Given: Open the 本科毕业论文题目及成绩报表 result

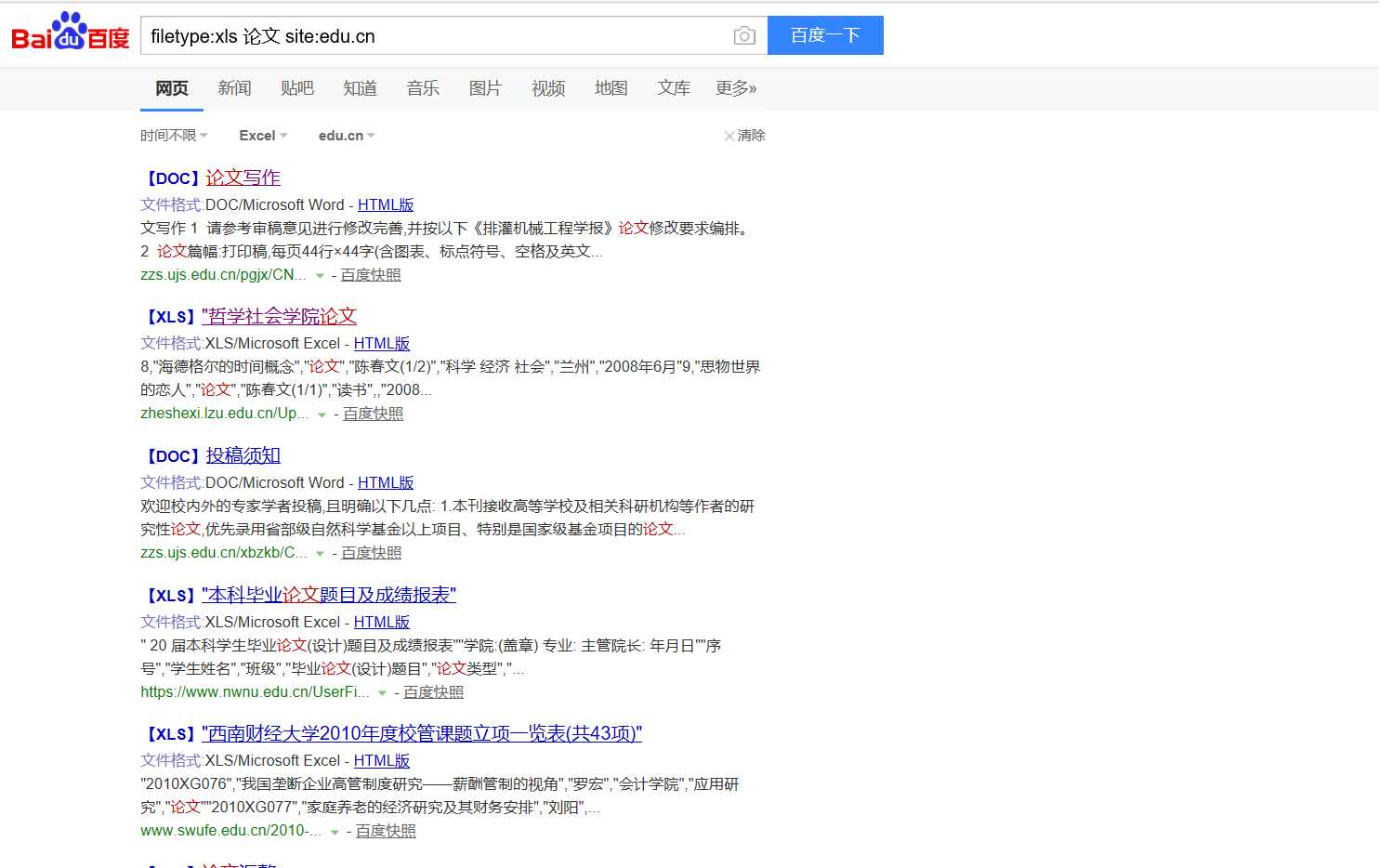Looking at the screenshot, I should click(x=329, y=595).
